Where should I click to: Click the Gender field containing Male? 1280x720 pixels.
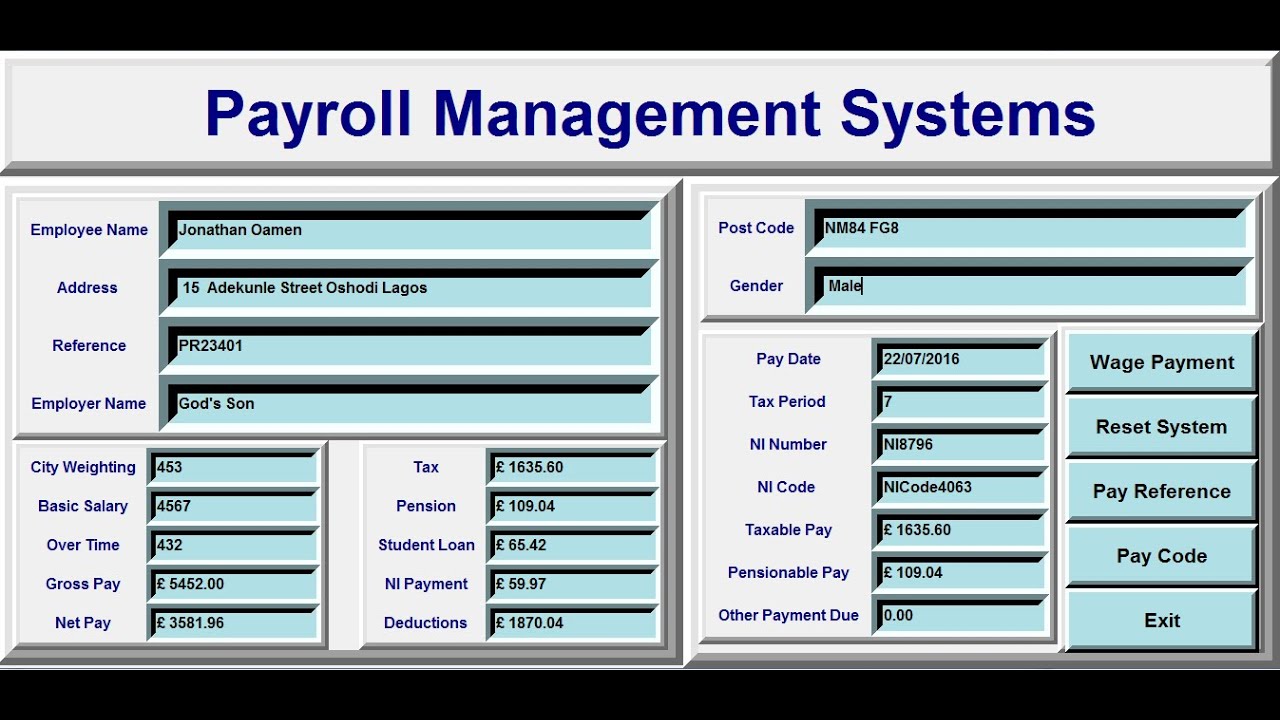1029,285
